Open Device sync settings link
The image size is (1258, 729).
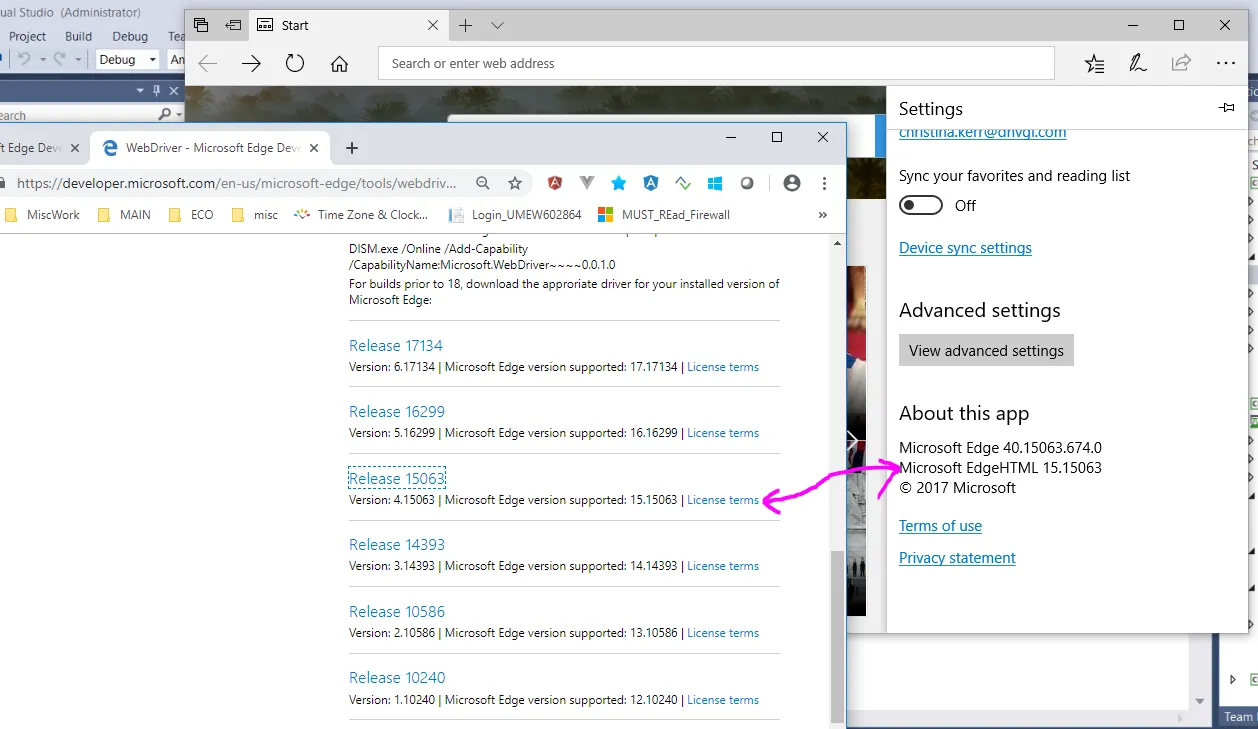(965, 248)
